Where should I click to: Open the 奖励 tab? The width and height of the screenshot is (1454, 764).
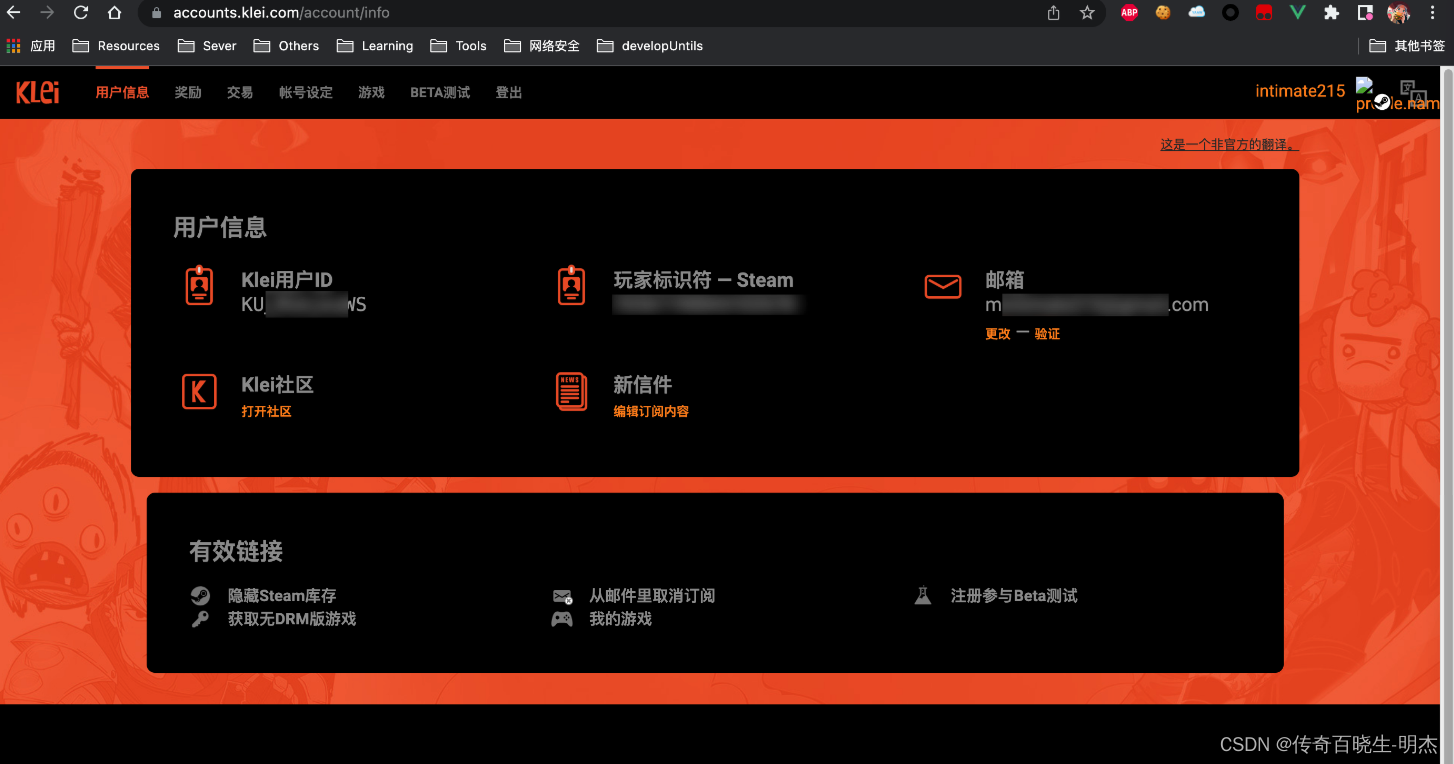click(x=188, y=92)
